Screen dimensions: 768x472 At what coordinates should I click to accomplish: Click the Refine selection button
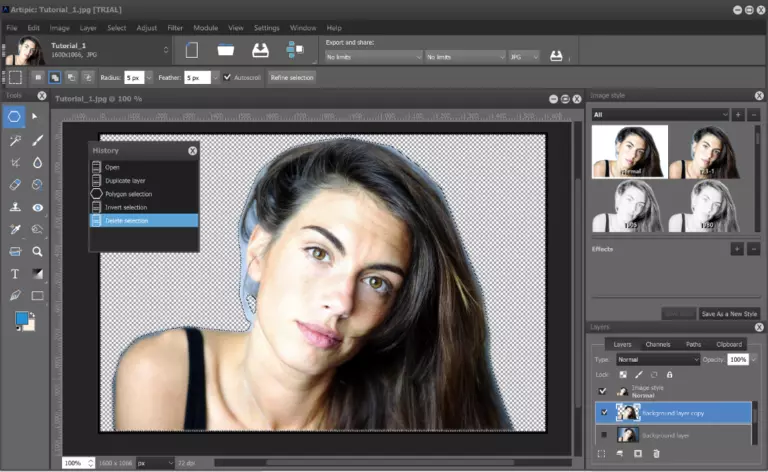291,77
